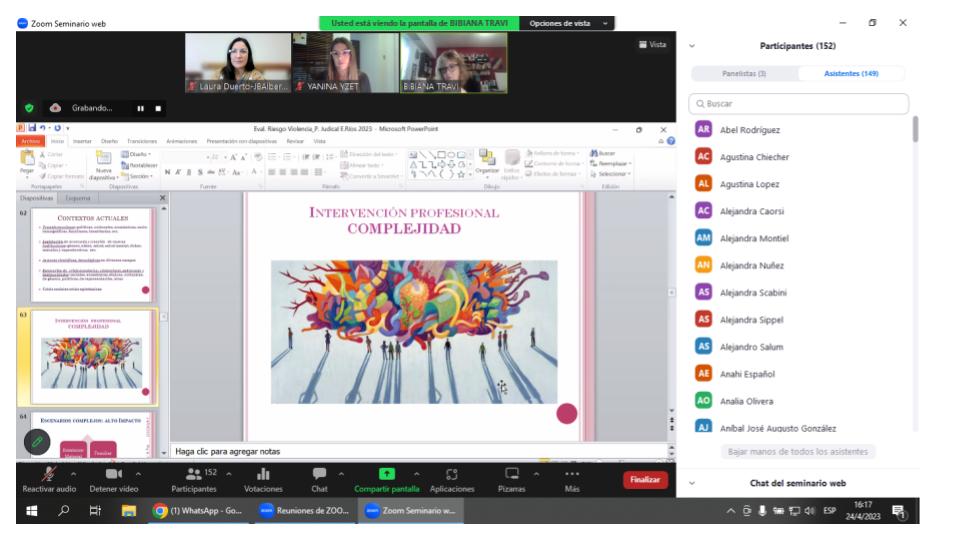Toggle text shadow in the PowerPoint ribbon
This screenshot has height=540, width=960.
pyautogui.click(x=200, y=173)
